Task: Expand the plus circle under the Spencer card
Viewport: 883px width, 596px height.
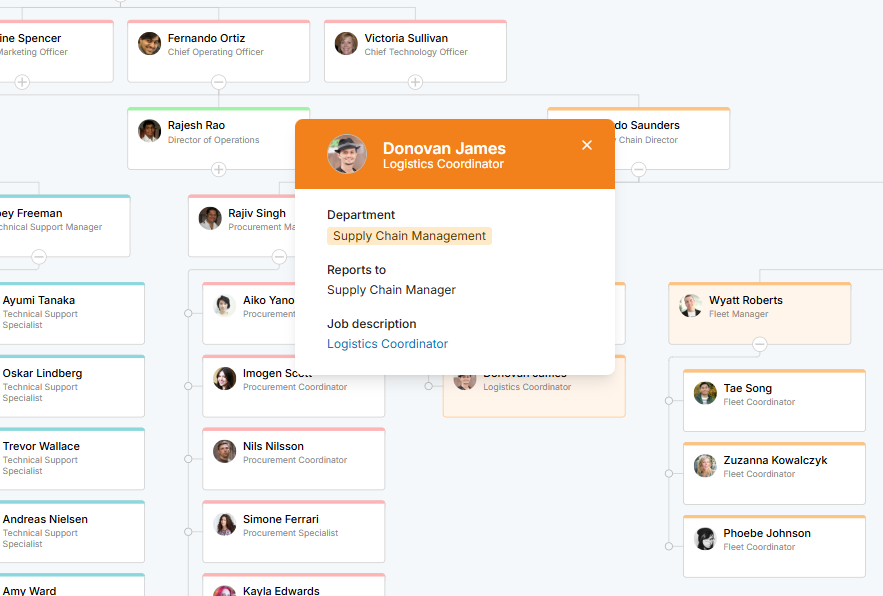Action: [21, 82]
